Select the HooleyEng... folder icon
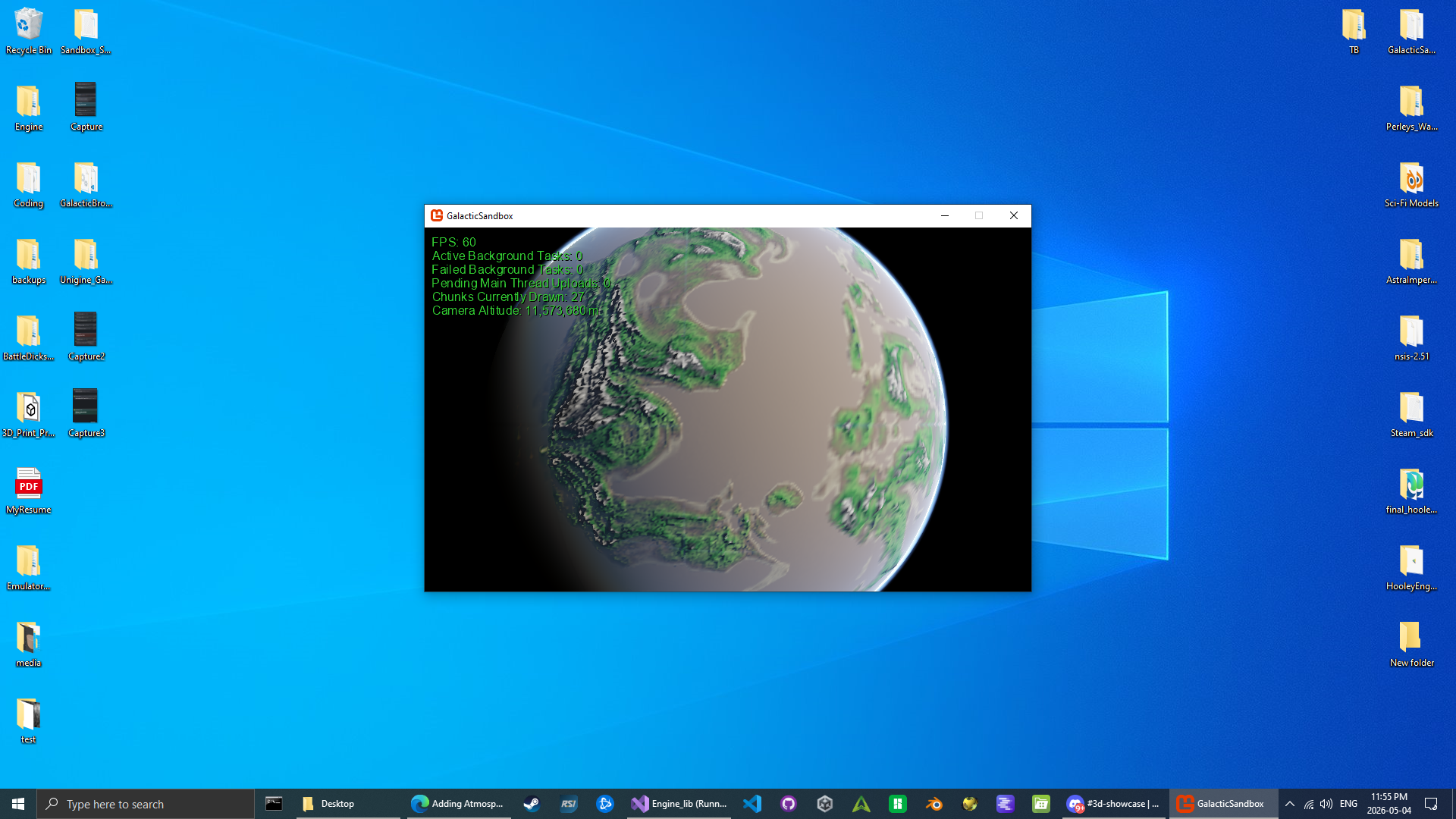The width and height of the screenshot is (1456, 819). click(x=1412, y=567)
